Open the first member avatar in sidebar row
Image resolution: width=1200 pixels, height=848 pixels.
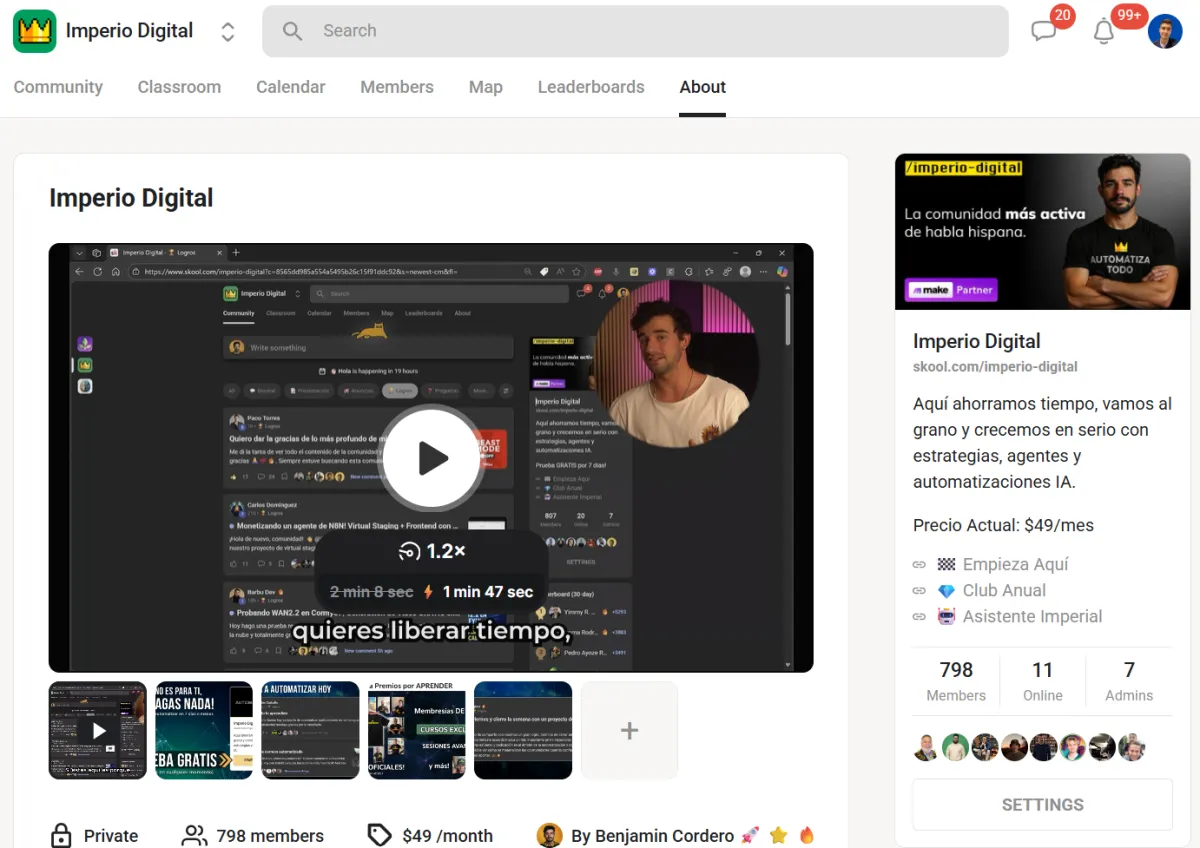click(927, 747)
